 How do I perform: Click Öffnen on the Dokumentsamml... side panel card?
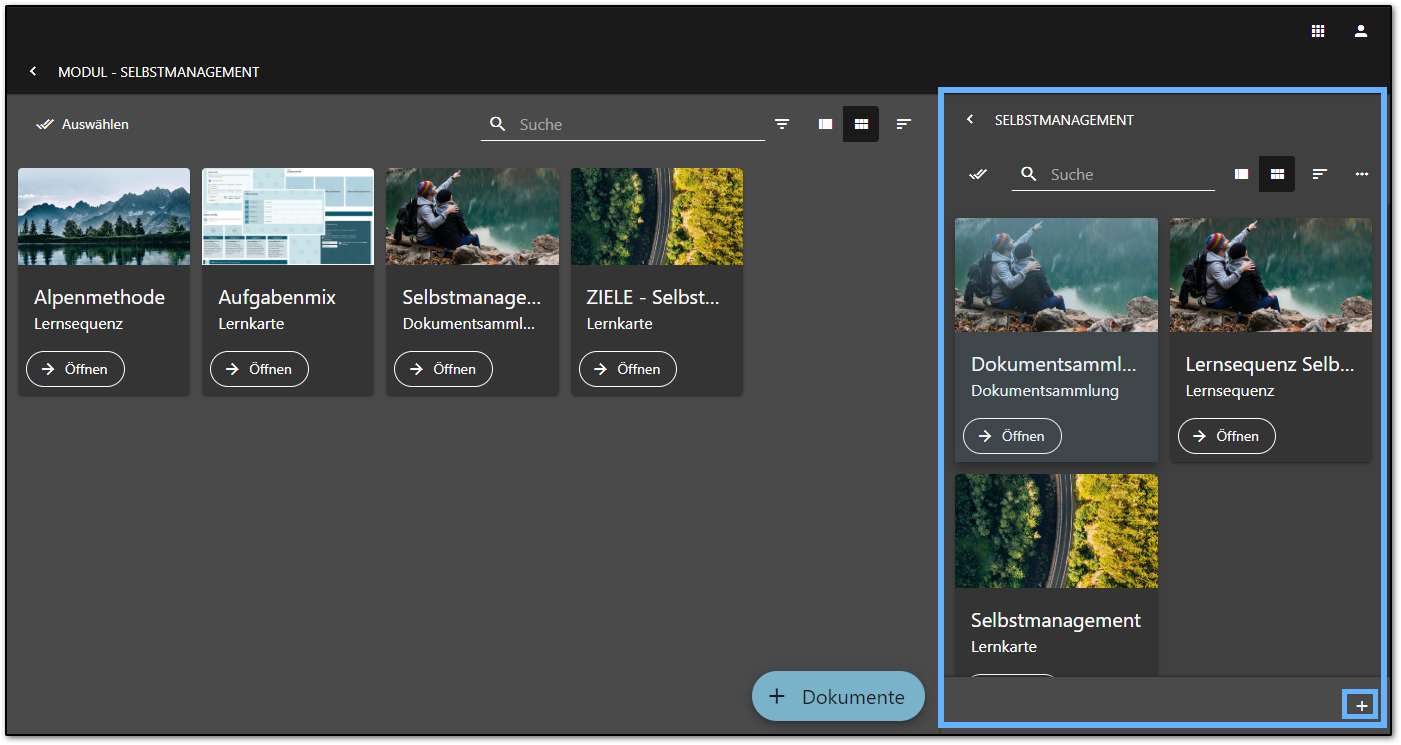1012,436
